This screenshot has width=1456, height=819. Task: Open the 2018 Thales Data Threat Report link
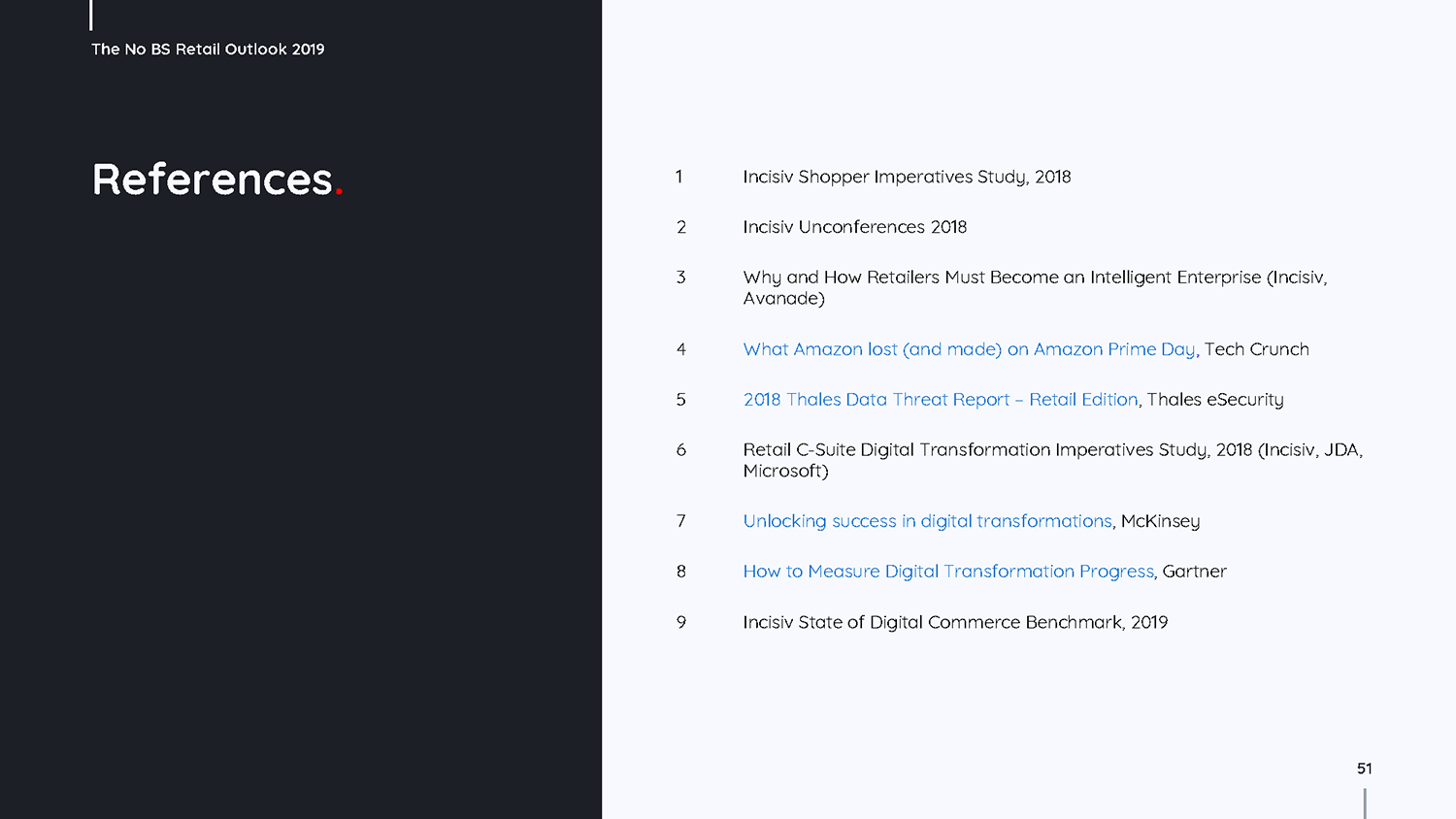941,400
